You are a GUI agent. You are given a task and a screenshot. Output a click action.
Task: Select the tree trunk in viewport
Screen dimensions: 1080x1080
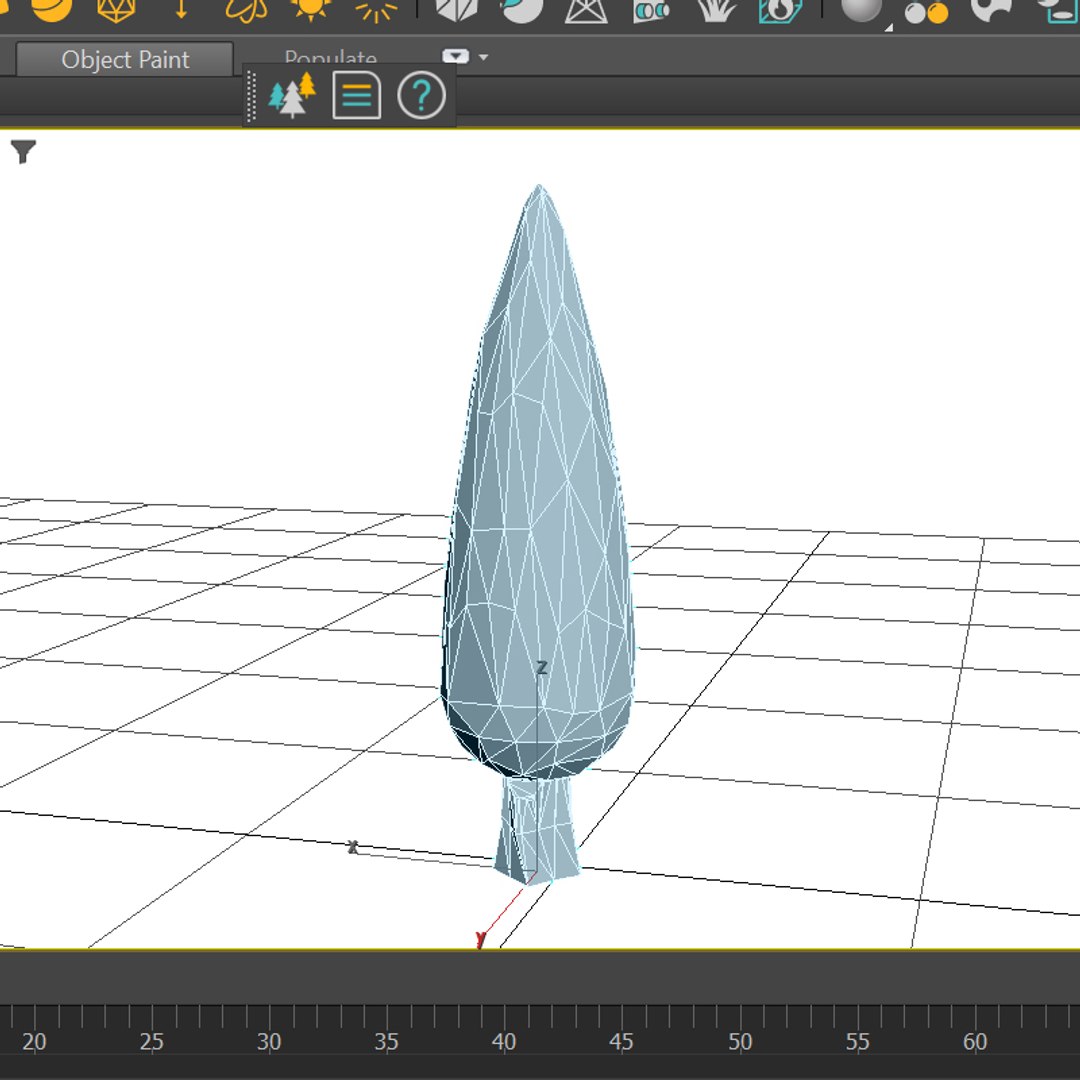coord(538,830)
